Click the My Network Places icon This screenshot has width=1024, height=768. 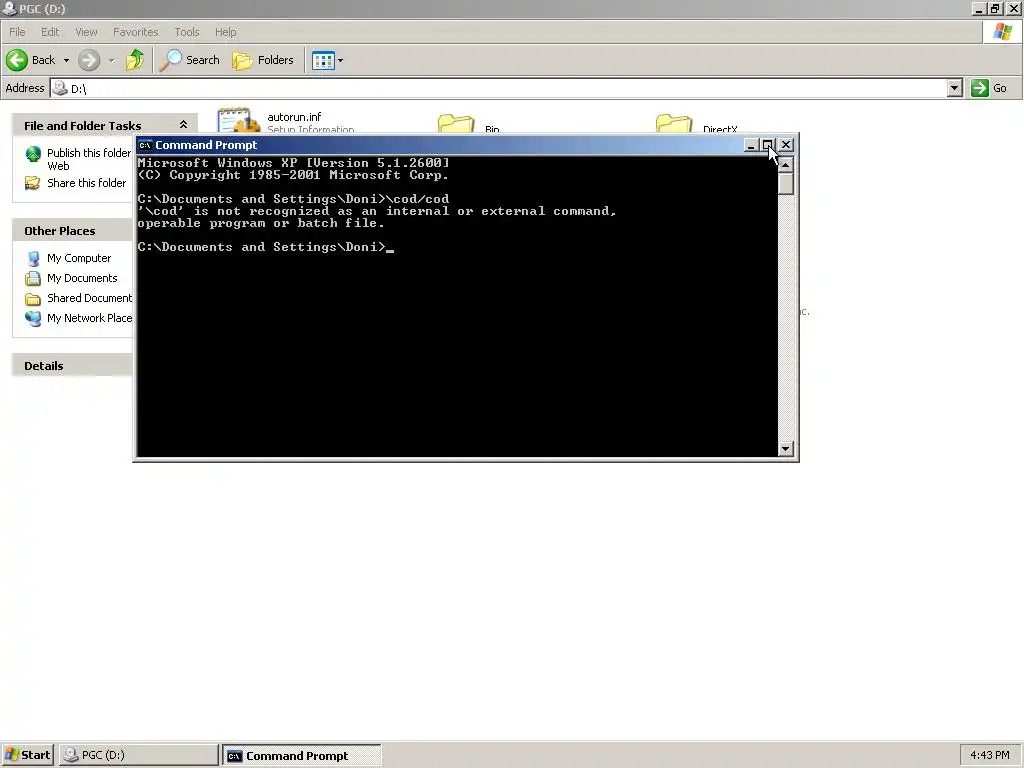33,318
